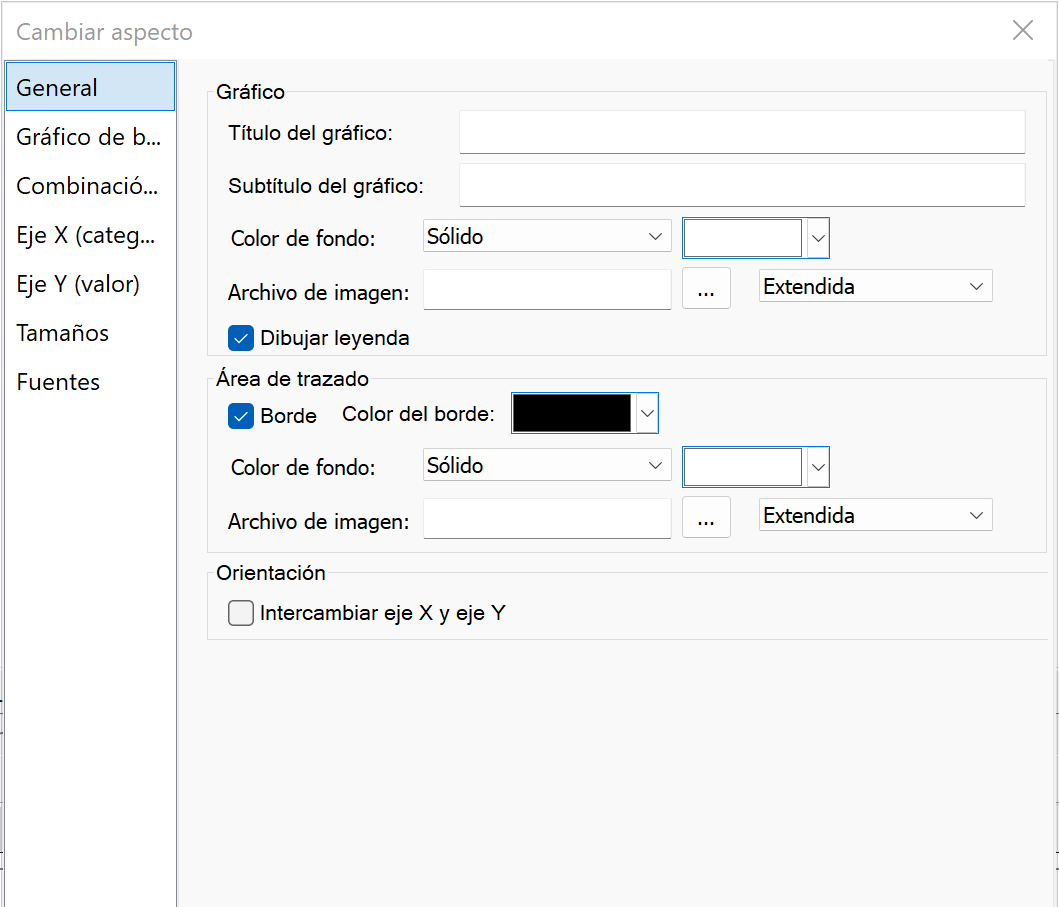Click the Subtítulo del gráfico field
The image size is (1059, 907).
[x=742, y=185]
